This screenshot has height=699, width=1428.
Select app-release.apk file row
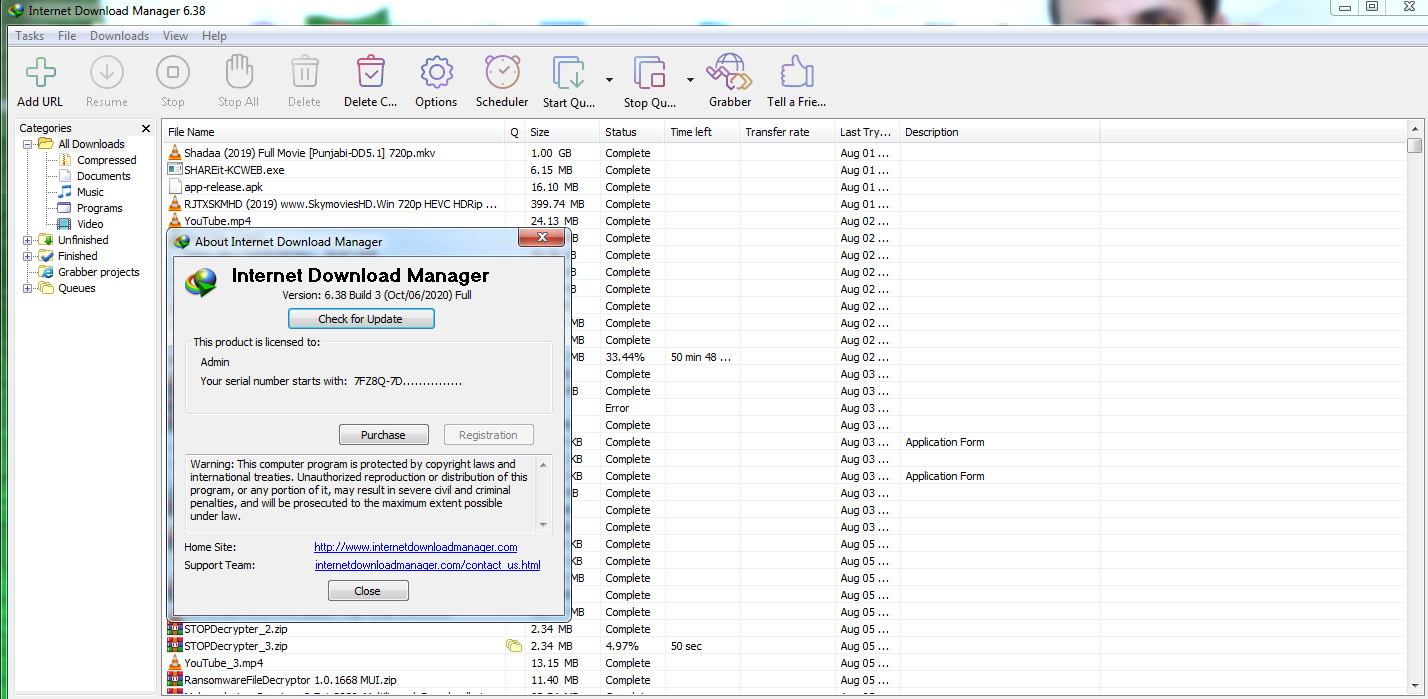[784, 187]
